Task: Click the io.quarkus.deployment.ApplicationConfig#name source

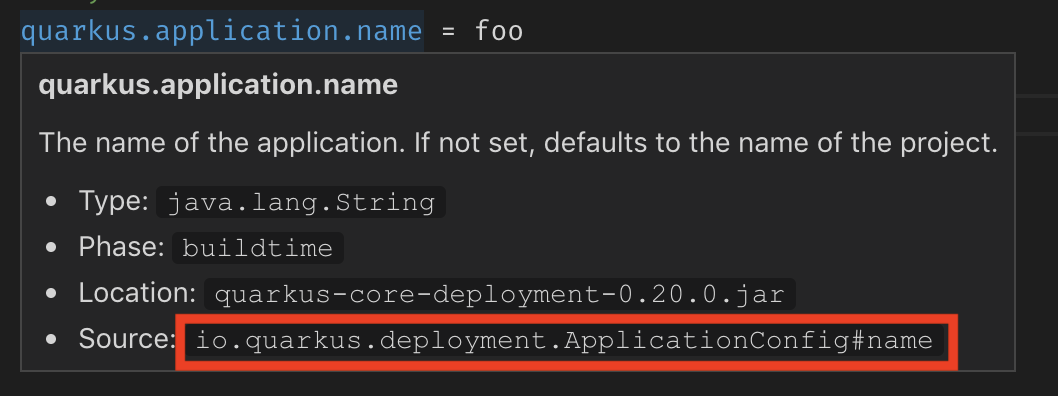Action: [x=564, y=341]
